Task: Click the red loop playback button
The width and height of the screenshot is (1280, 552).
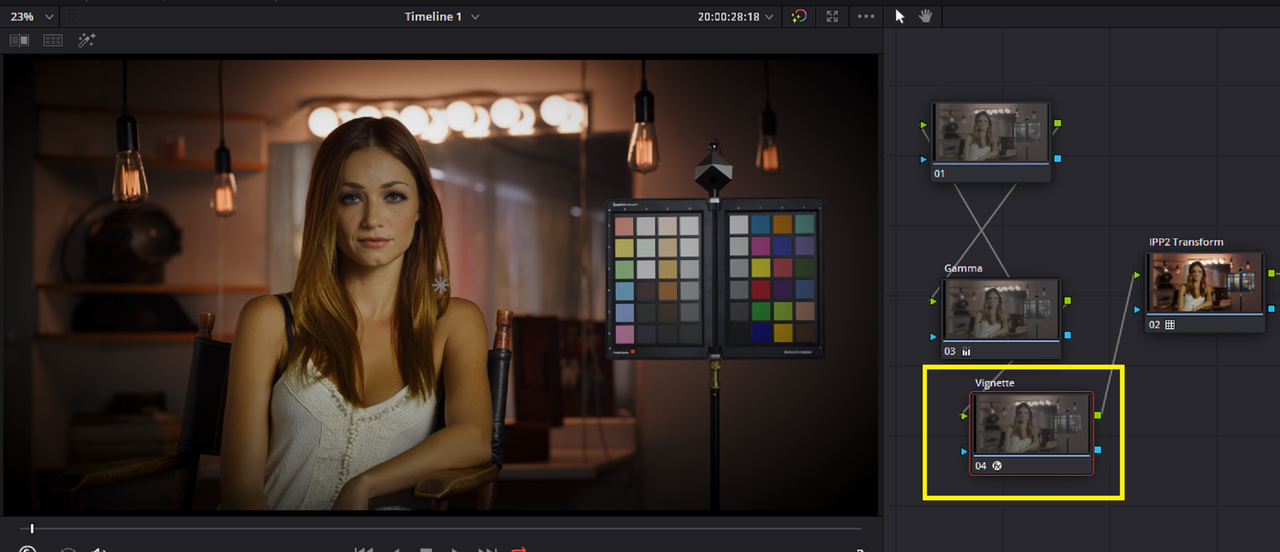Action: 519,548
